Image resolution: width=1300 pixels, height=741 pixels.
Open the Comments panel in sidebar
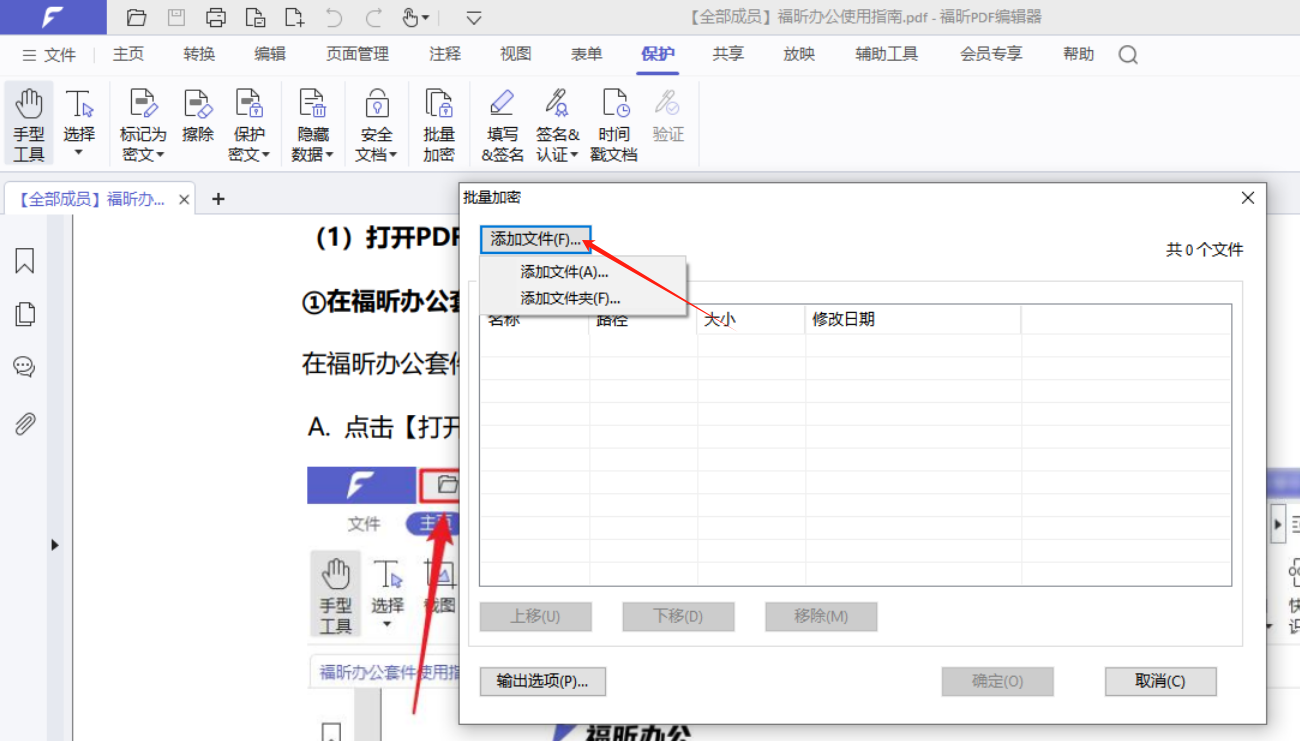click(x=25, y=367)
